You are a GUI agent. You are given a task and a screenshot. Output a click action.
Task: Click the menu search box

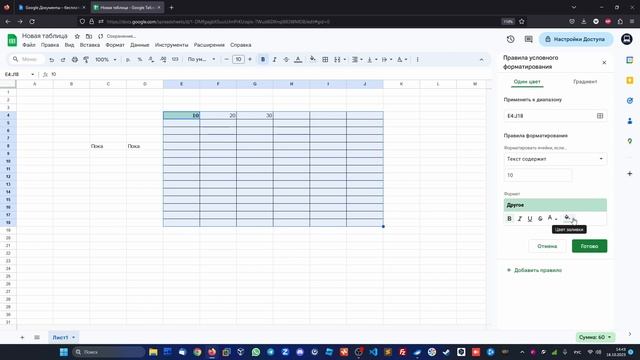26,60
